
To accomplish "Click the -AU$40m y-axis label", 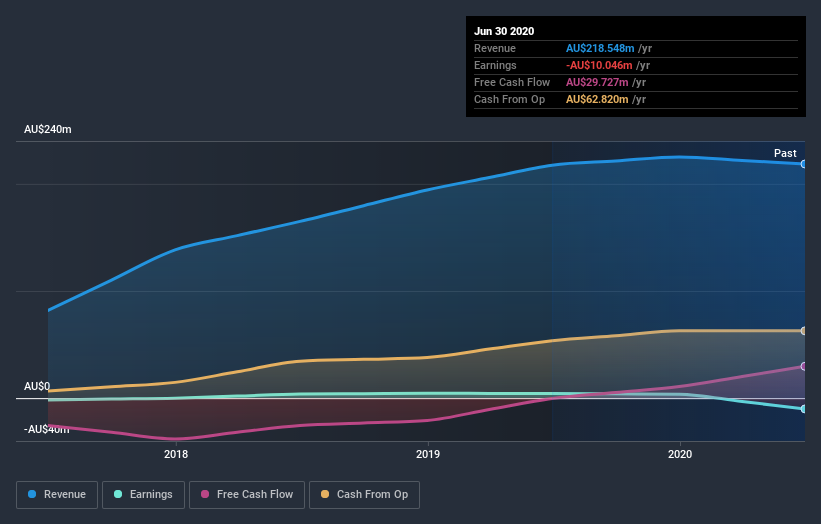I will (47, 429).
